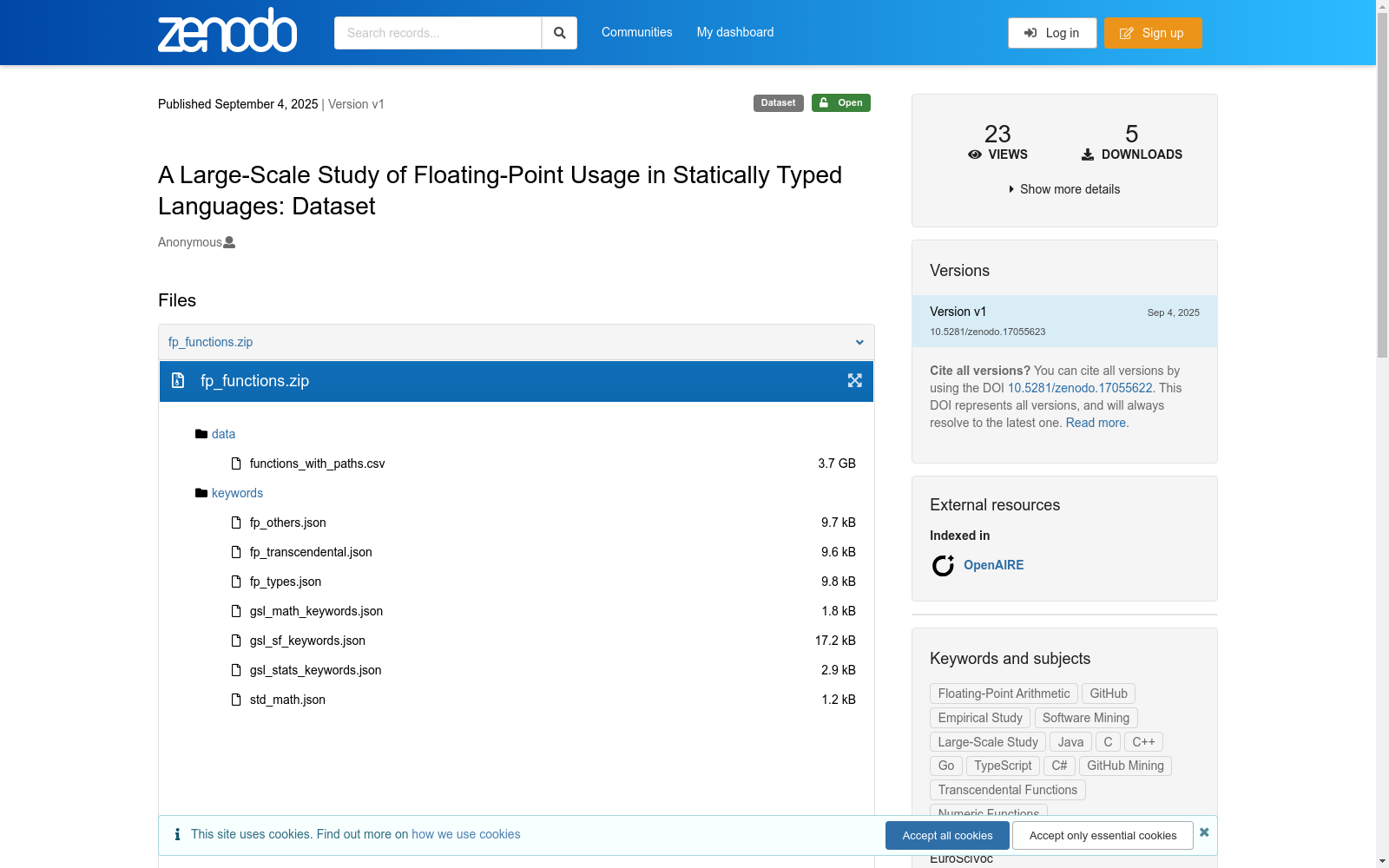The height and width of the screenshot is (868, 1389).
Task: Click file icon beside gsl_math_keywords.json
Action: pos(236,611)
